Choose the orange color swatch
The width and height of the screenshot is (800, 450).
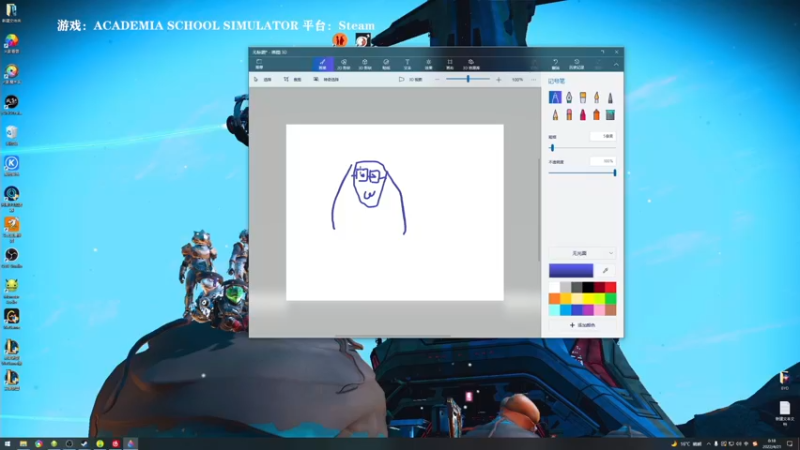(x=555, y=298)
